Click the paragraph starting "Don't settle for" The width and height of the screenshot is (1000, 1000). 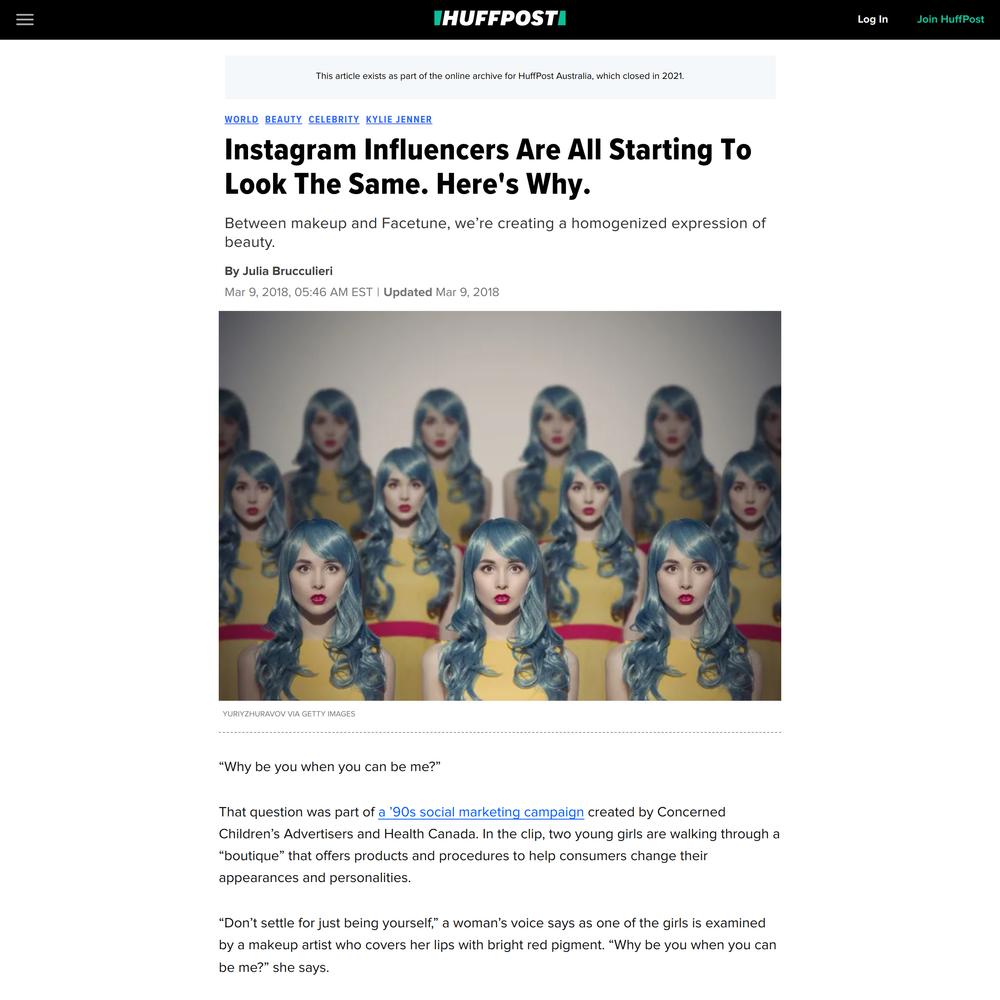tap(497, 945)
